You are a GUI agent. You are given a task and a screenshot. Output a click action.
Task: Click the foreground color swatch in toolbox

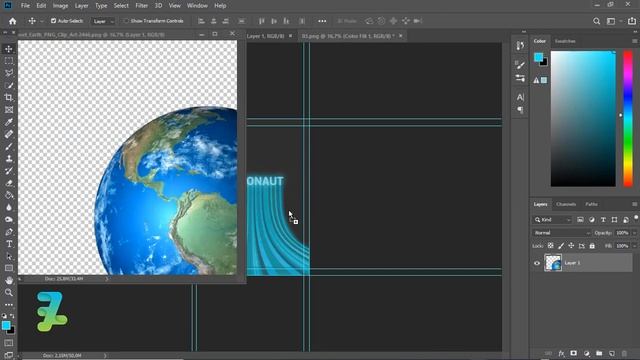(x=6, y=325)
